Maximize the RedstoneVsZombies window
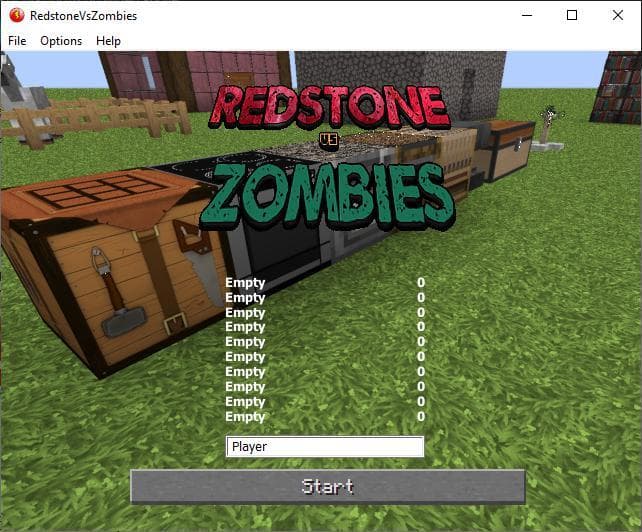The image size is (642, 532). [x=572, y=16]
